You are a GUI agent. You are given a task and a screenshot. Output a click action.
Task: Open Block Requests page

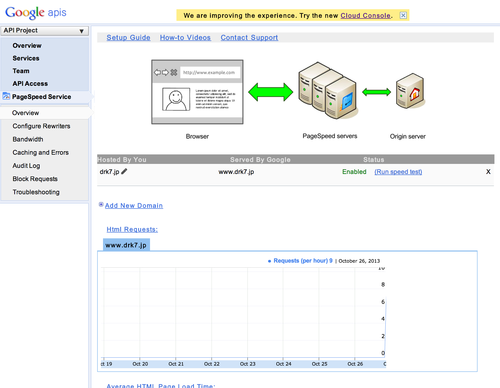tap(35, 179)
